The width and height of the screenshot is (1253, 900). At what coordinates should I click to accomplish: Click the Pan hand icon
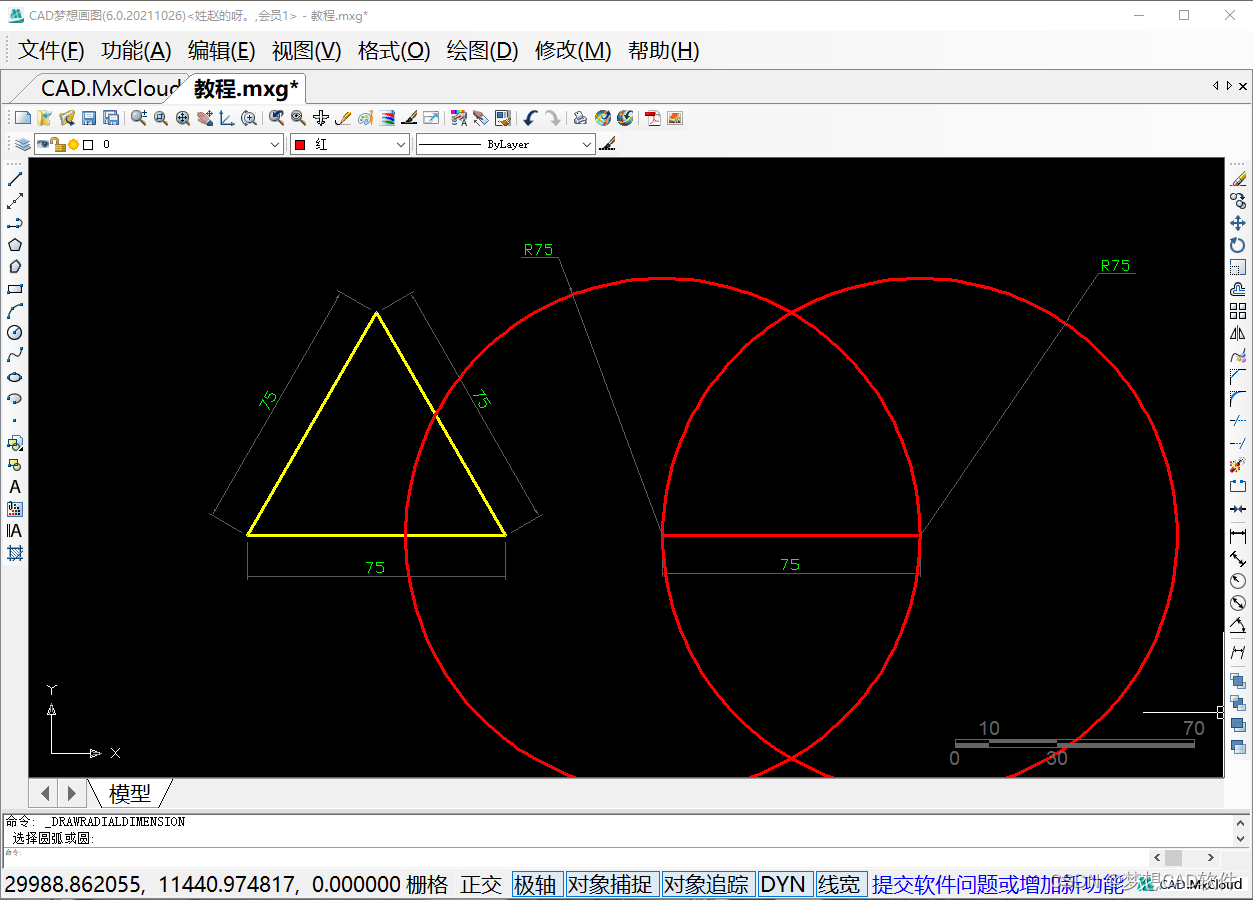[x=204, y=118]
